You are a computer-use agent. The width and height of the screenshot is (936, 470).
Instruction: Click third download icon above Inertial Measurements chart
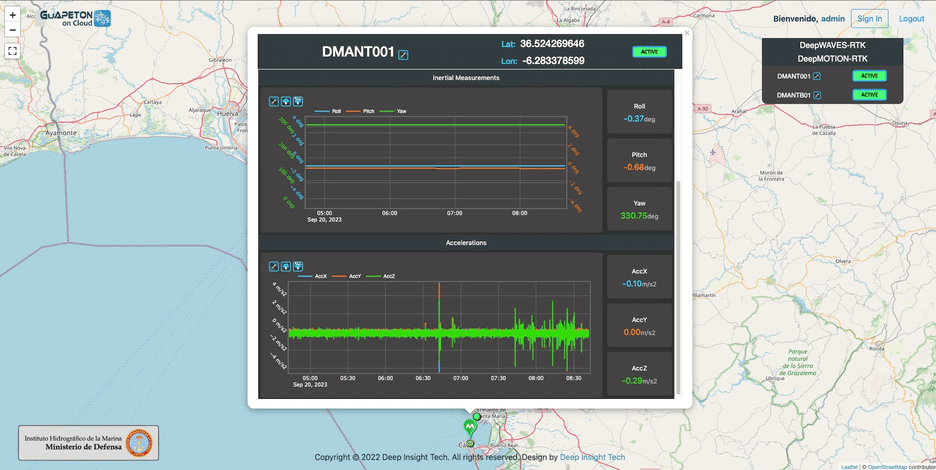click(298, 100)
